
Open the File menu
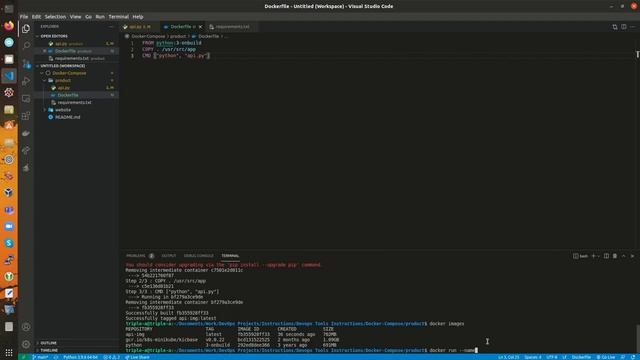[x=24, y=17]
